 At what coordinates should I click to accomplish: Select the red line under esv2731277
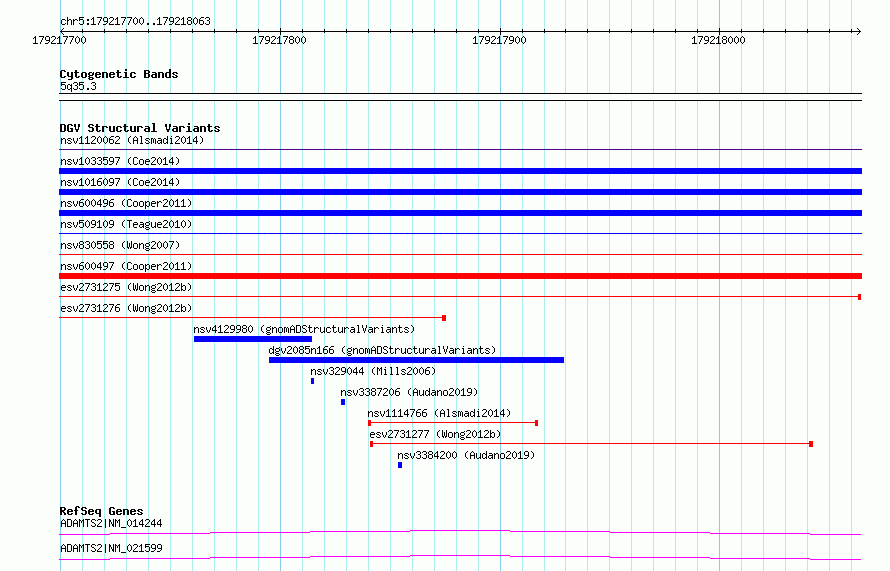point(591,444)
